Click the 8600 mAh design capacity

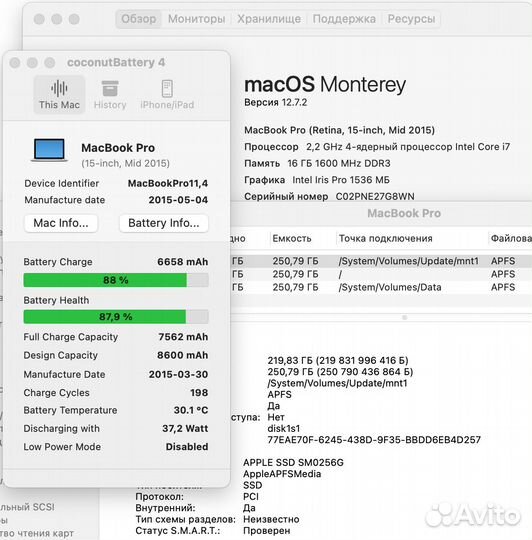click(x=182, y=355)
